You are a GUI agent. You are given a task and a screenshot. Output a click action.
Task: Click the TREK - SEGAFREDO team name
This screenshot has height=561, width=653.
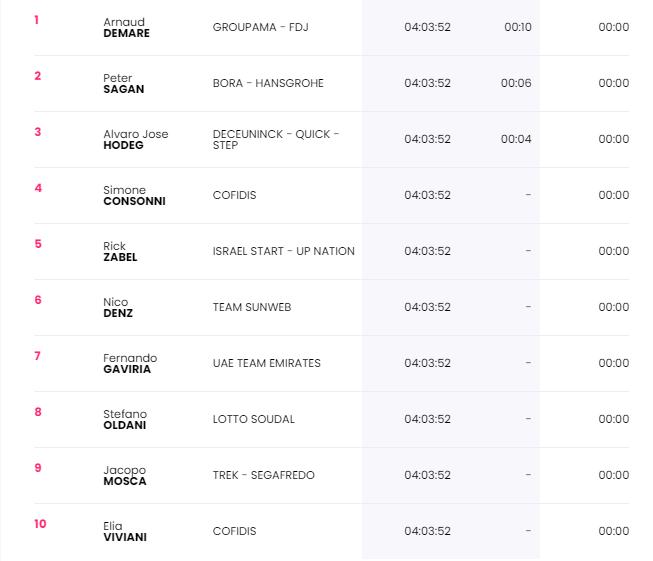tap(264, 475)
